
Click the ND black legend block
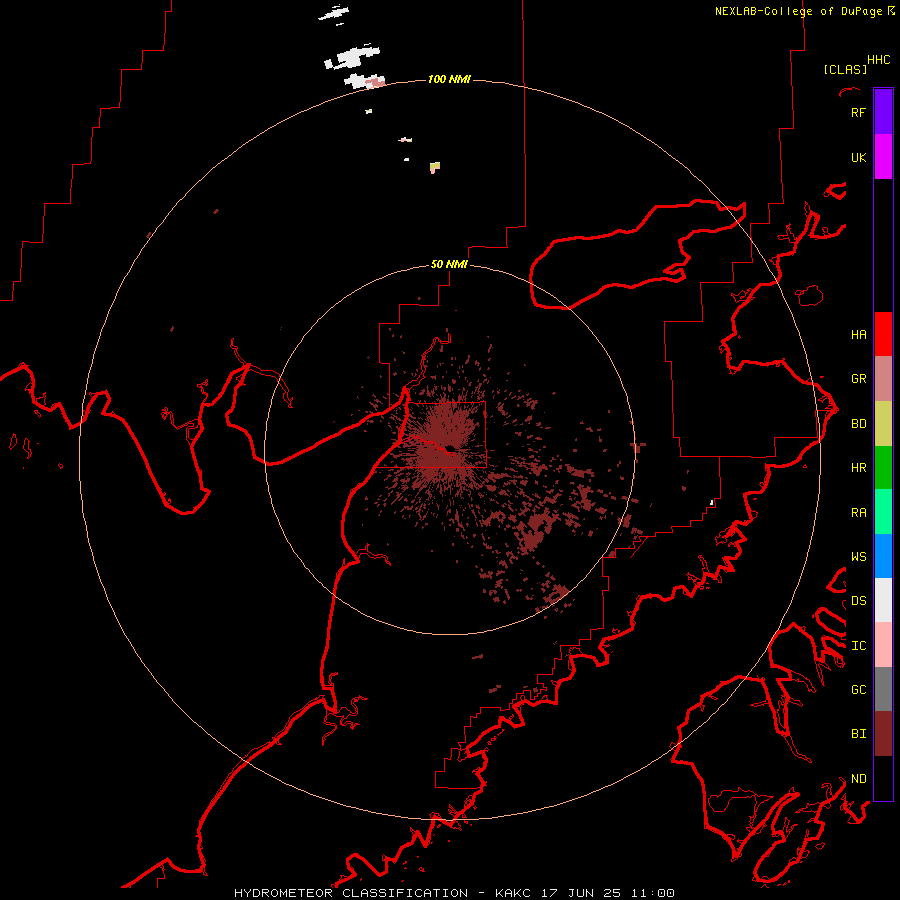coord(883,778)
